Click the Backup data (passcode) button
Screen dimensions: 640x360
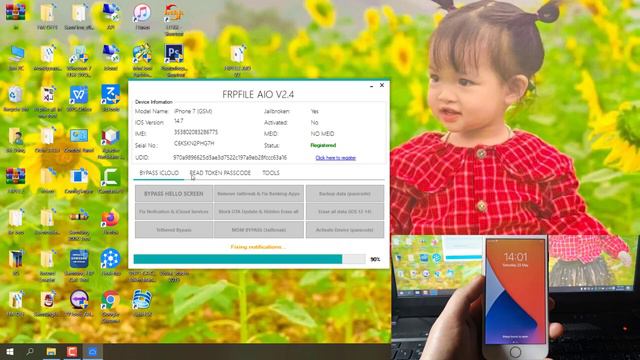345,193
